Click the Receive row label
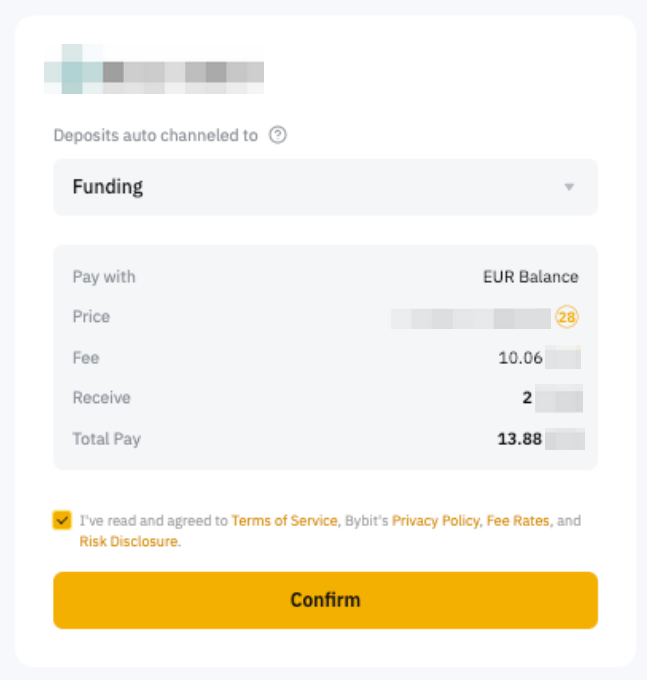Viewport: 650px width, 680px height. tap(101, 398)
